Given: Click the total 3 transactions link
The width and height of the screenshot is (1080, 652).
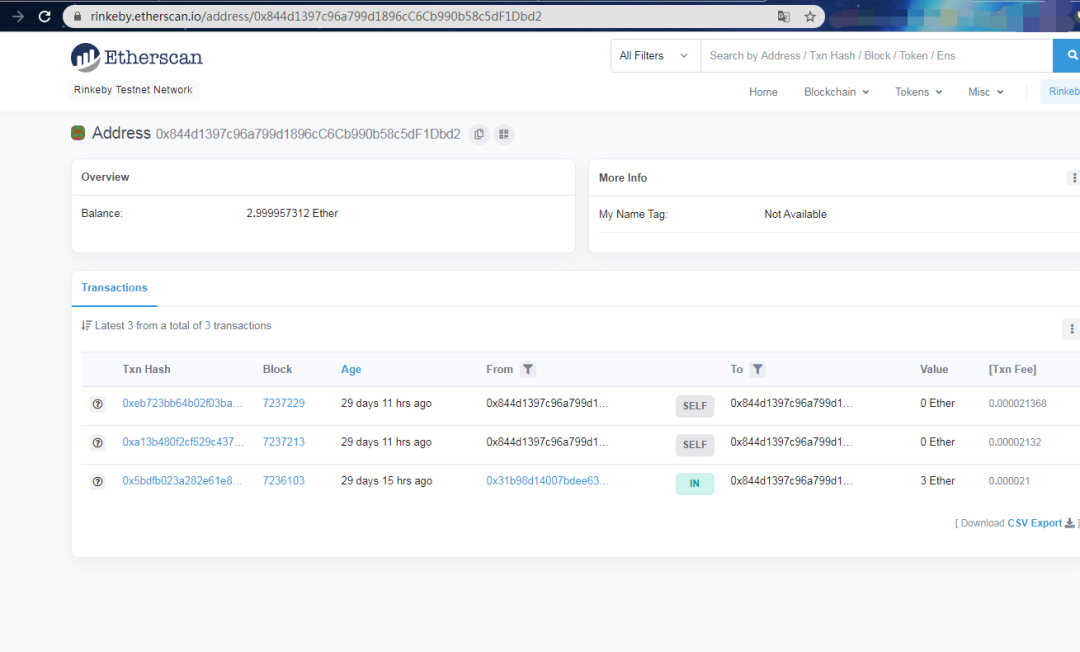Looking at the screenshot, I should pos(207,326).
